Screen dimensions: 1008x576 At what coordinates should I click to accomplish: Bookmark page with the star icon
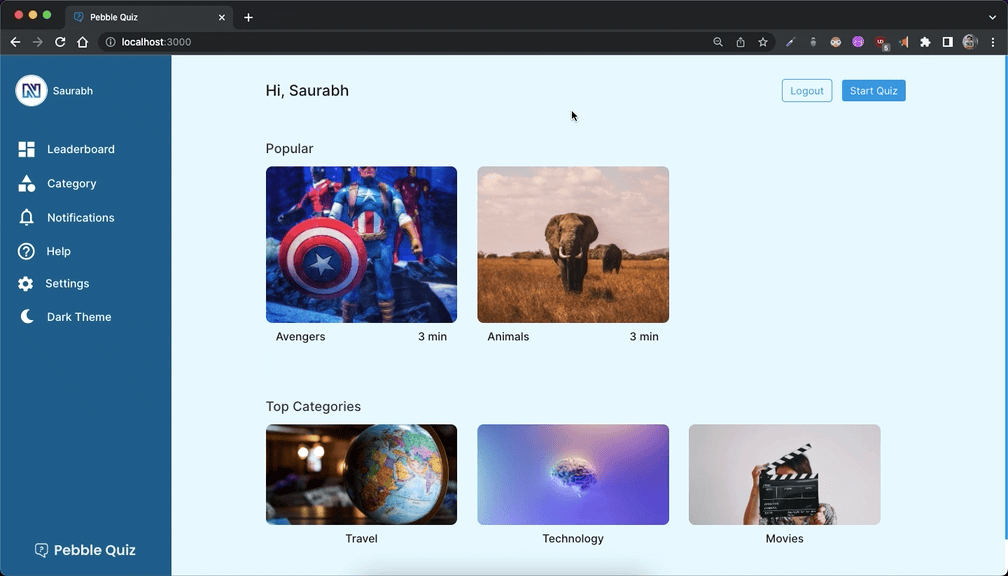click(763, 42)
